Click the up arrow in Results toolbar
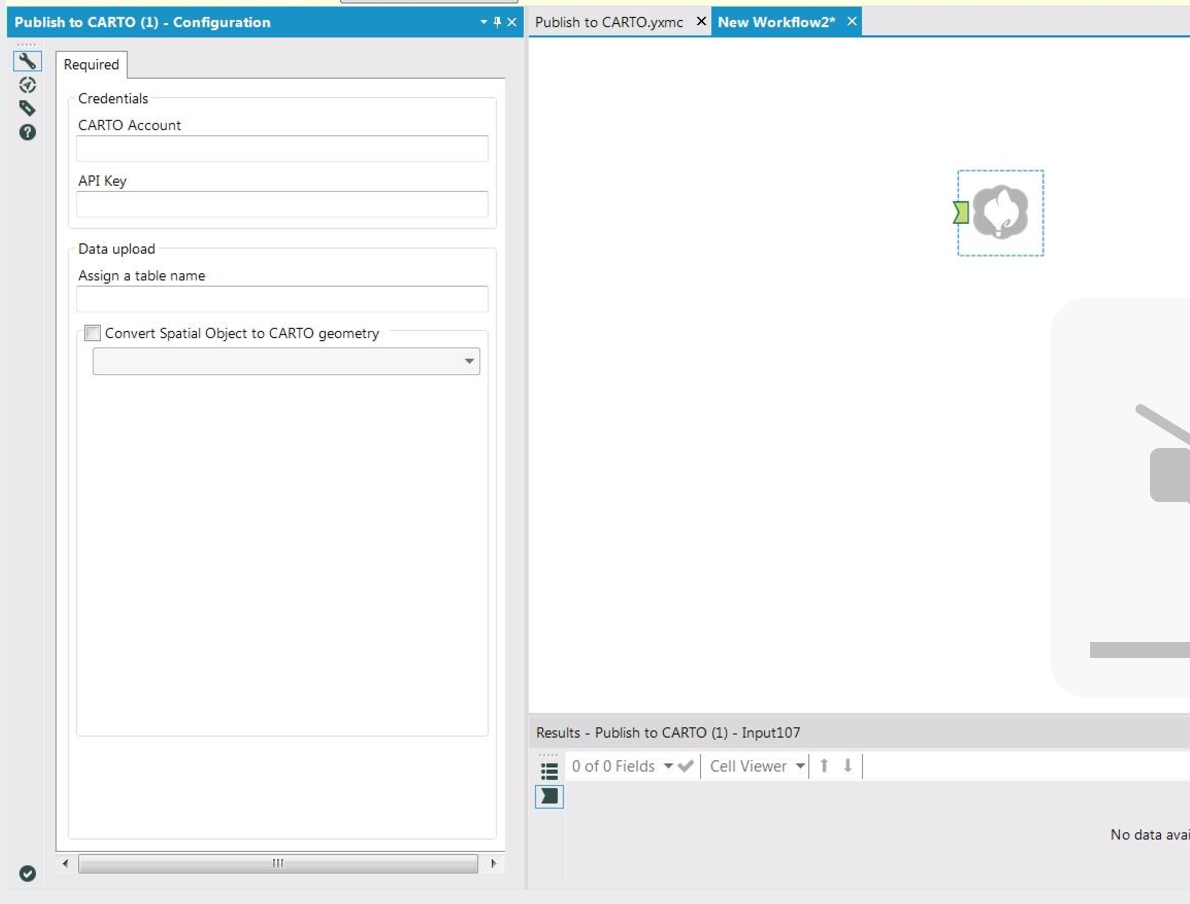1190x904 pixels. pyautogui.click(x=824, y=766)
